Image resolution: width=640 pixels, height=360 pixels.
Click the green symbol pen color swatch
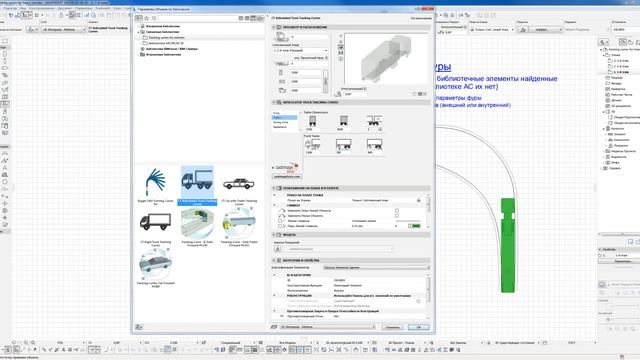pos(414,226)
